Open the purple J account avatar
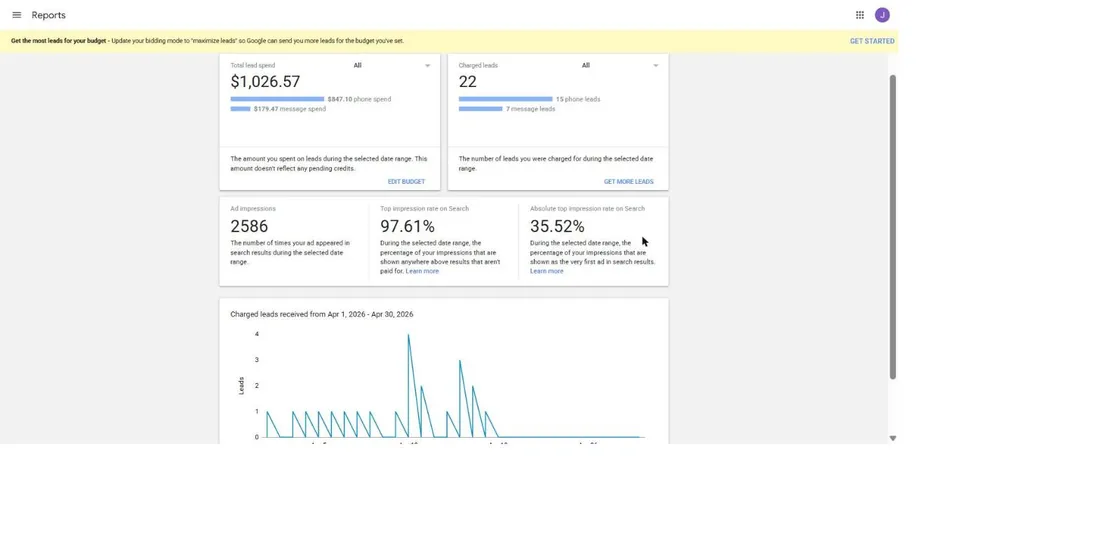The image size is (1100, 543). tap(882, 15)
